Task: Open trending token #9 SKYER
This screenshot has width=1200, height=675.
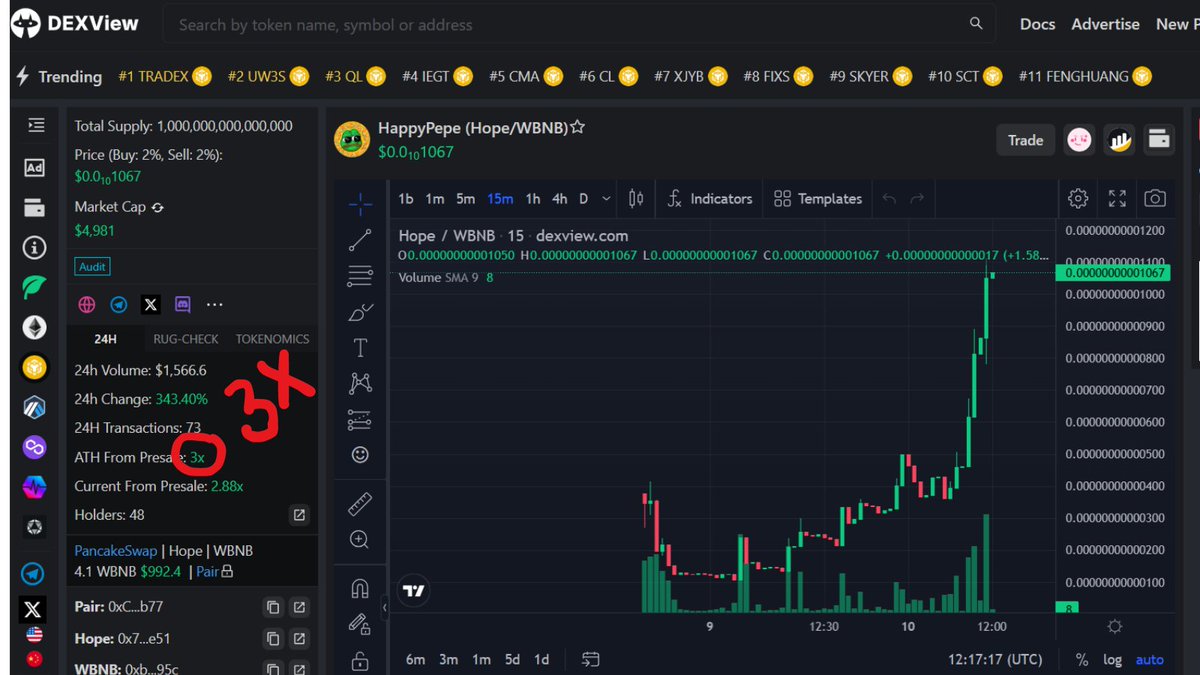Action: pos(871,76)
